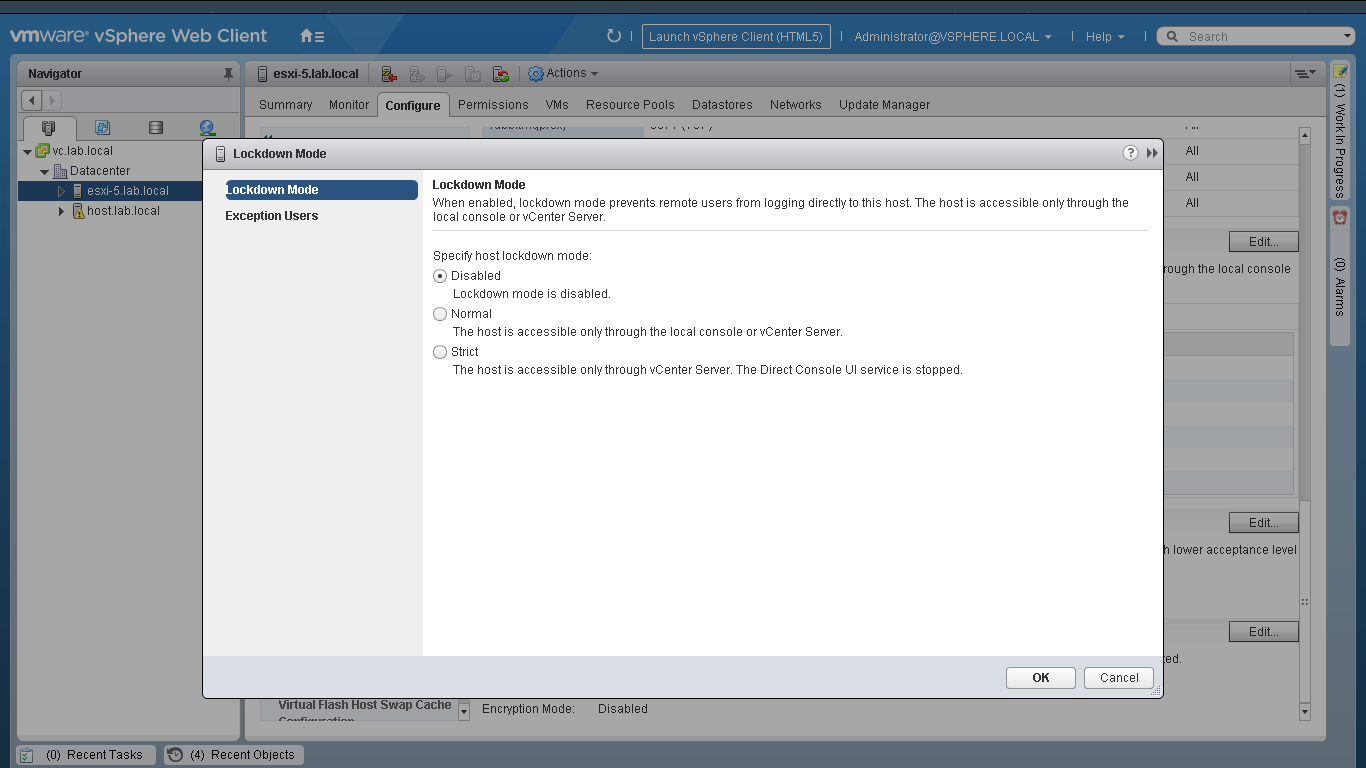Click the double-arrow icon in dialog title bar
This screenshot has width=1366, height=768.
(x=1152, y=153)
